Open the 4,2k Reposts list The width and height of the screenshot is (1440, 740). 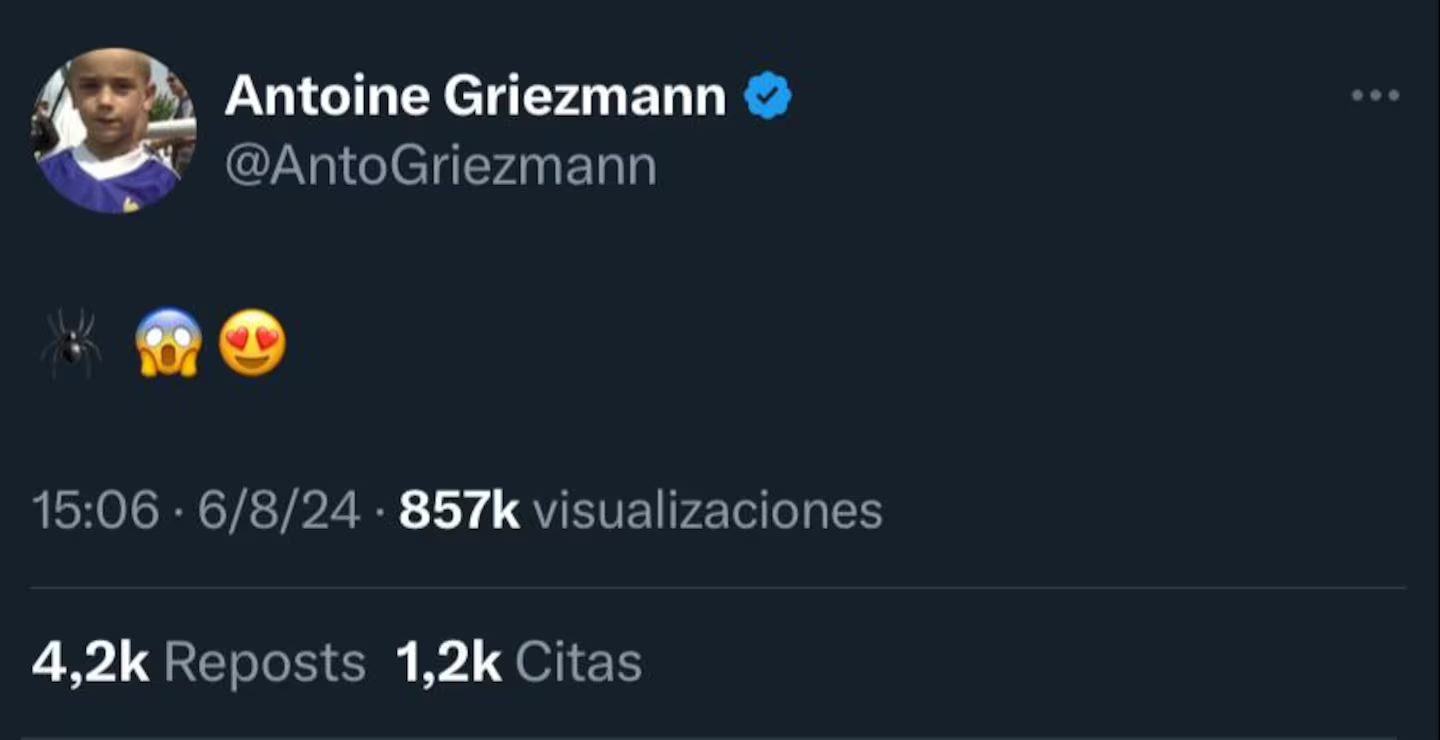point(199,662)
